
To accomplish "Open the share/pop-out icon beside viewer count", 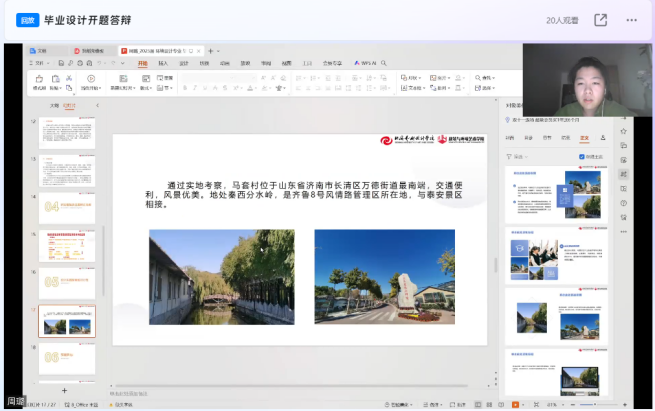I will pos(600,20).
